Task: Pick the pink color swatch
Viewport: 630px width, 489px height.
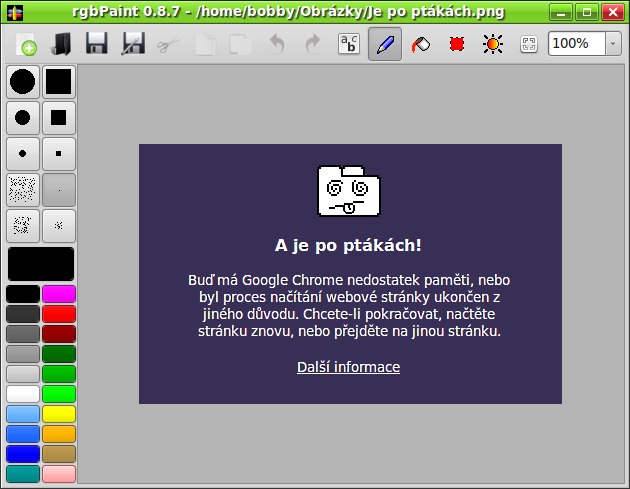Action: coord(59,474)
